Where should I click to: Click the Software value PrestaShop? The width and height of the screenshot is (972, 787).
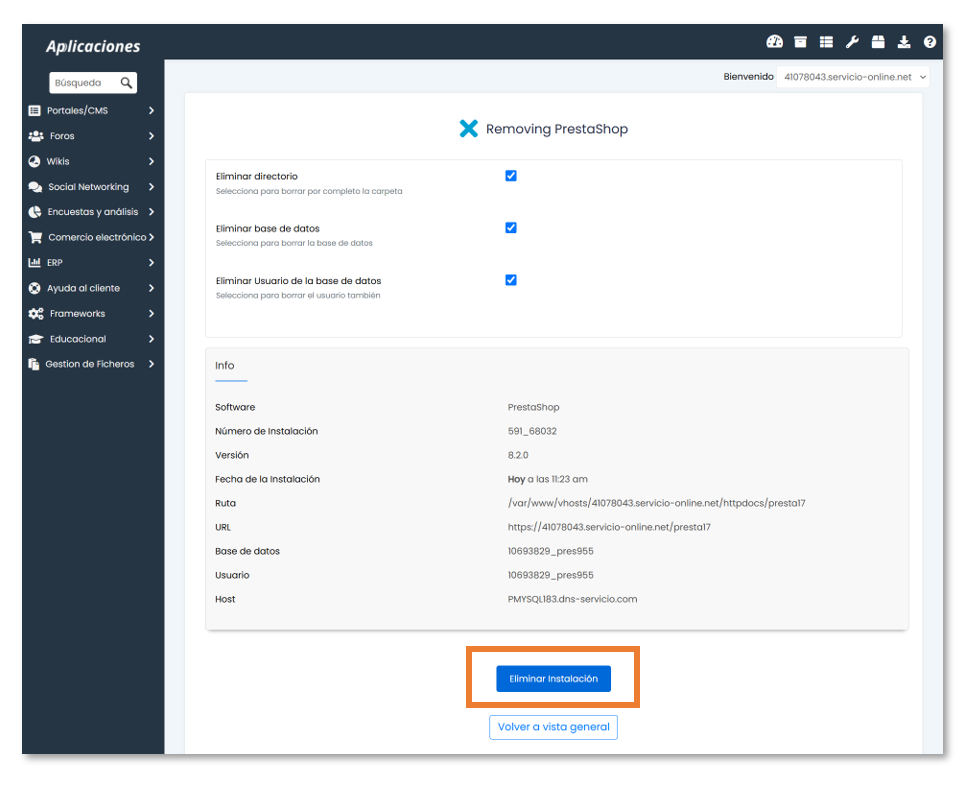point(533,407)
